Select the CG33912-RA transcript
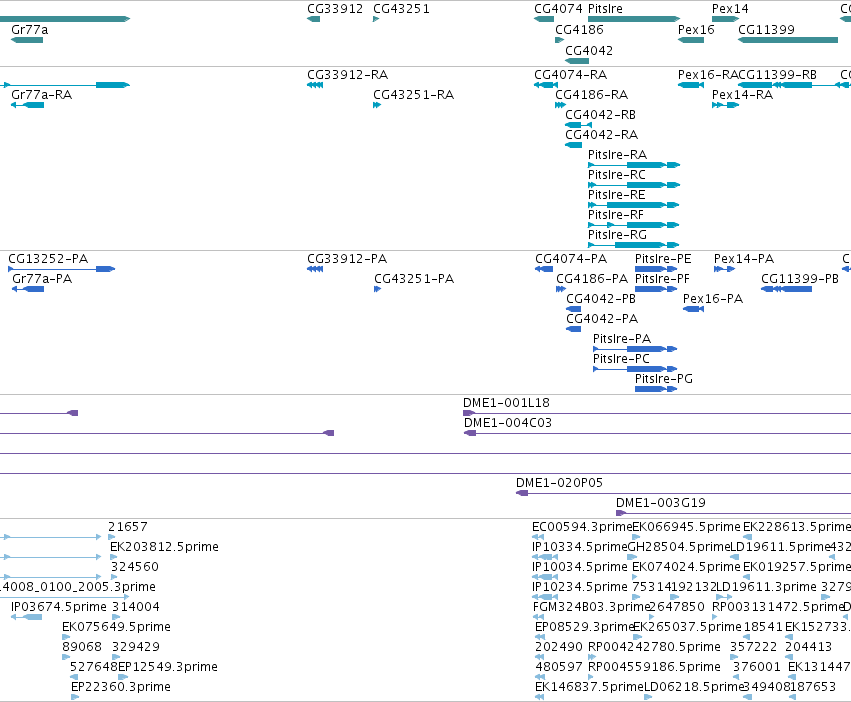The width and height of the screenshot is (851, 702). (x=315, y=85)
